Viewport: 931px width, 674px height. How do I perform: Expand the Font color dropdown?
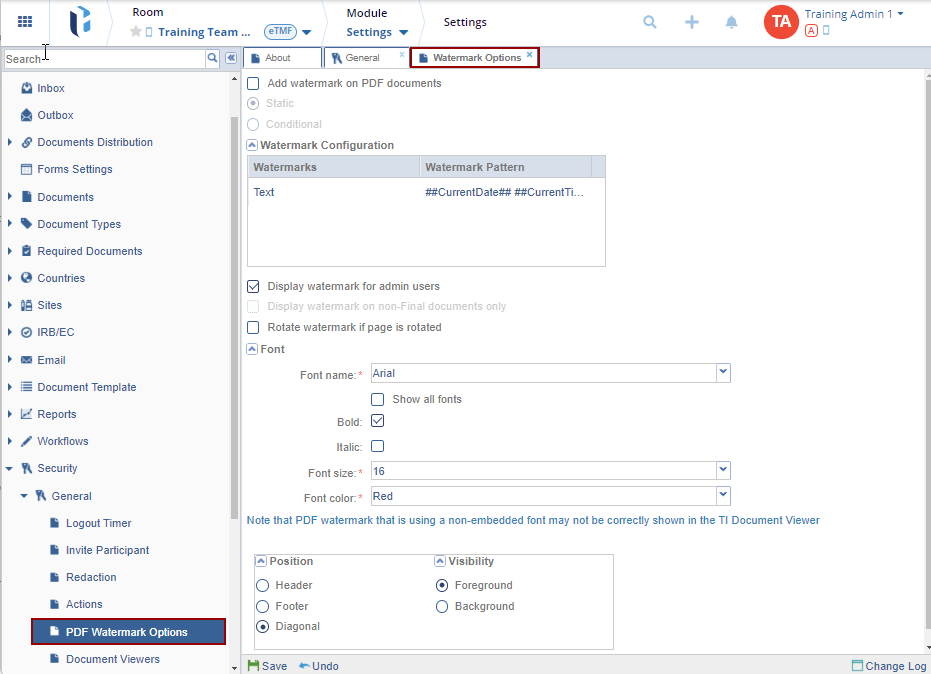click(x=723, y=496)
